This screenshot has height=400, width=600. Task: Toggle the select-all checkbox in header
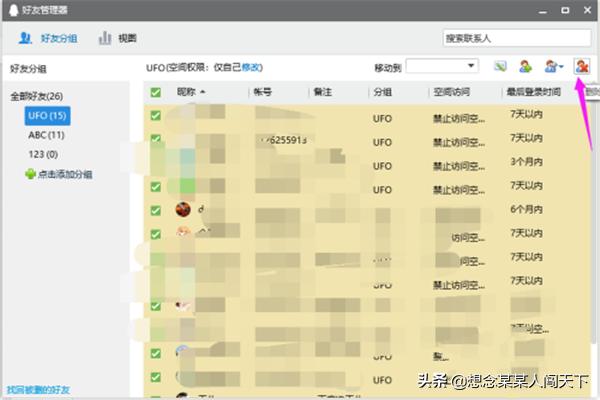(x=155, y=92)
